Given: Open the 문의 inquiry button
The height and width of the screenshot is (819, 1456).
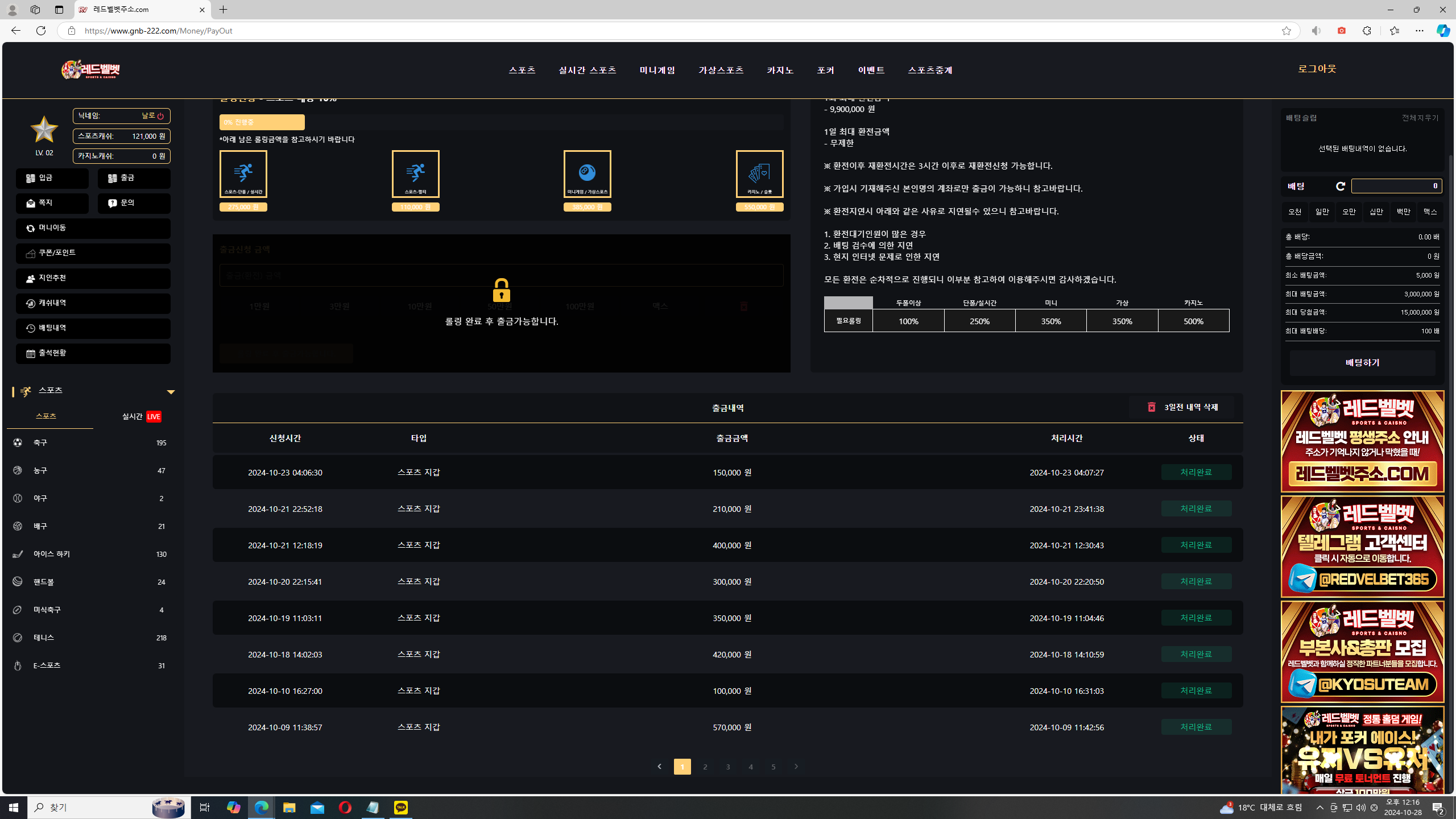Looking at the screenshot, I should pos(134,203).
